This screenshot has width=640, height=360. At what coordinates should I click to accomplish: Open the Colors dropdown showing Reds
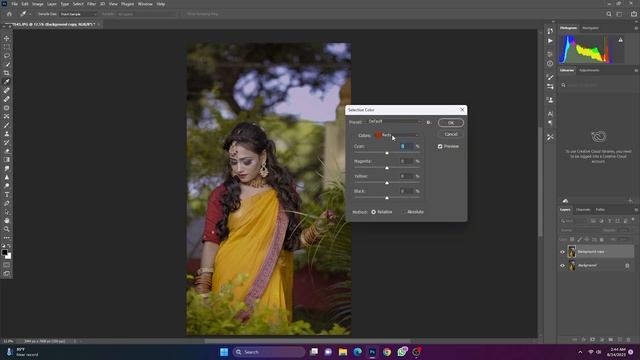[x=397, y=135]
